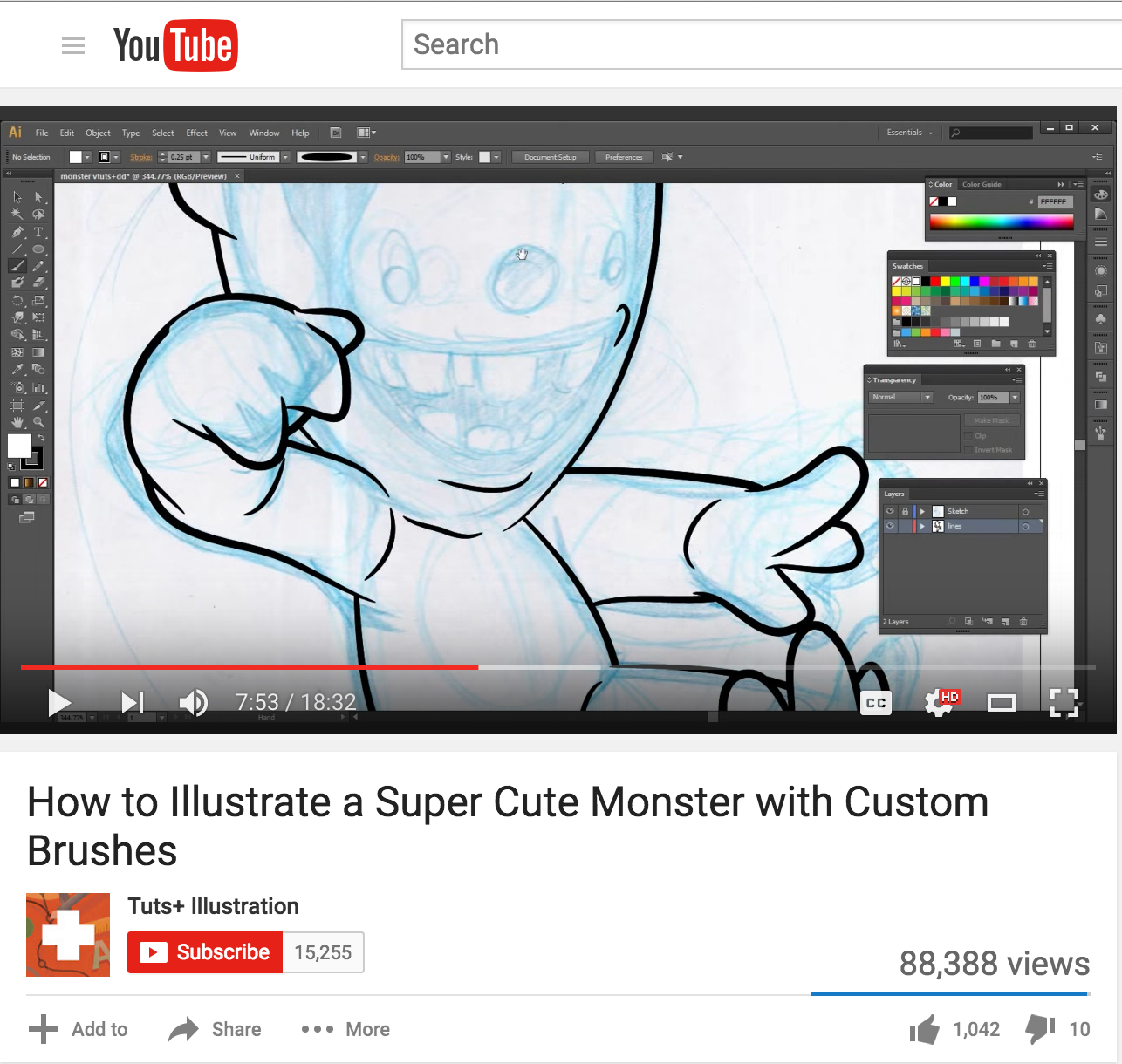Select the Artboard tool

17,405
